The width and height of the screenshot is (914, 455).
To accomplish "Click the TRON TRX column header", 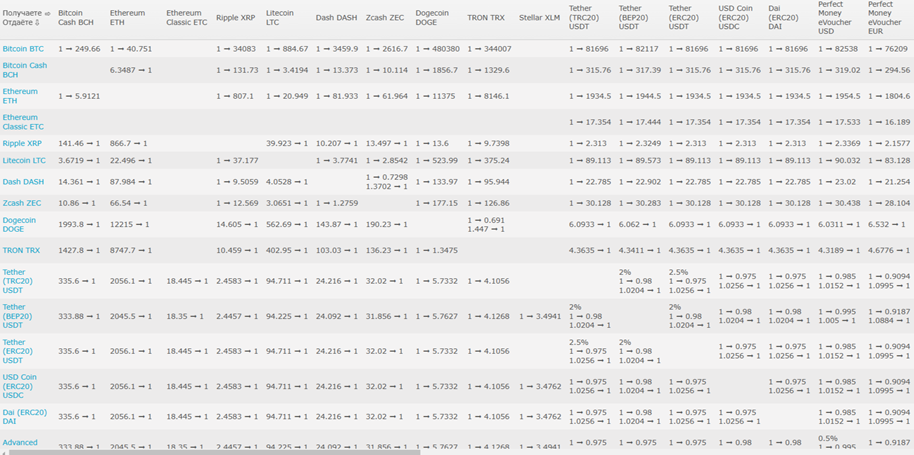I will tap(486, 17).
